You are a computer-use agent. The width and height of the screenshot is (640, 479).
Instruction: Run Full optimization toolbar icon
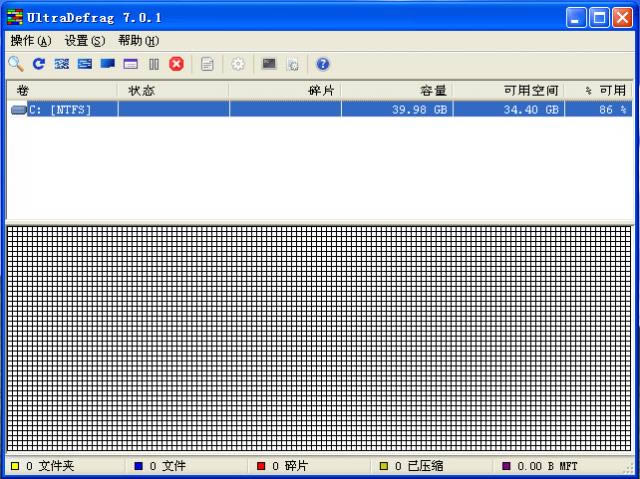coord(108,64)
